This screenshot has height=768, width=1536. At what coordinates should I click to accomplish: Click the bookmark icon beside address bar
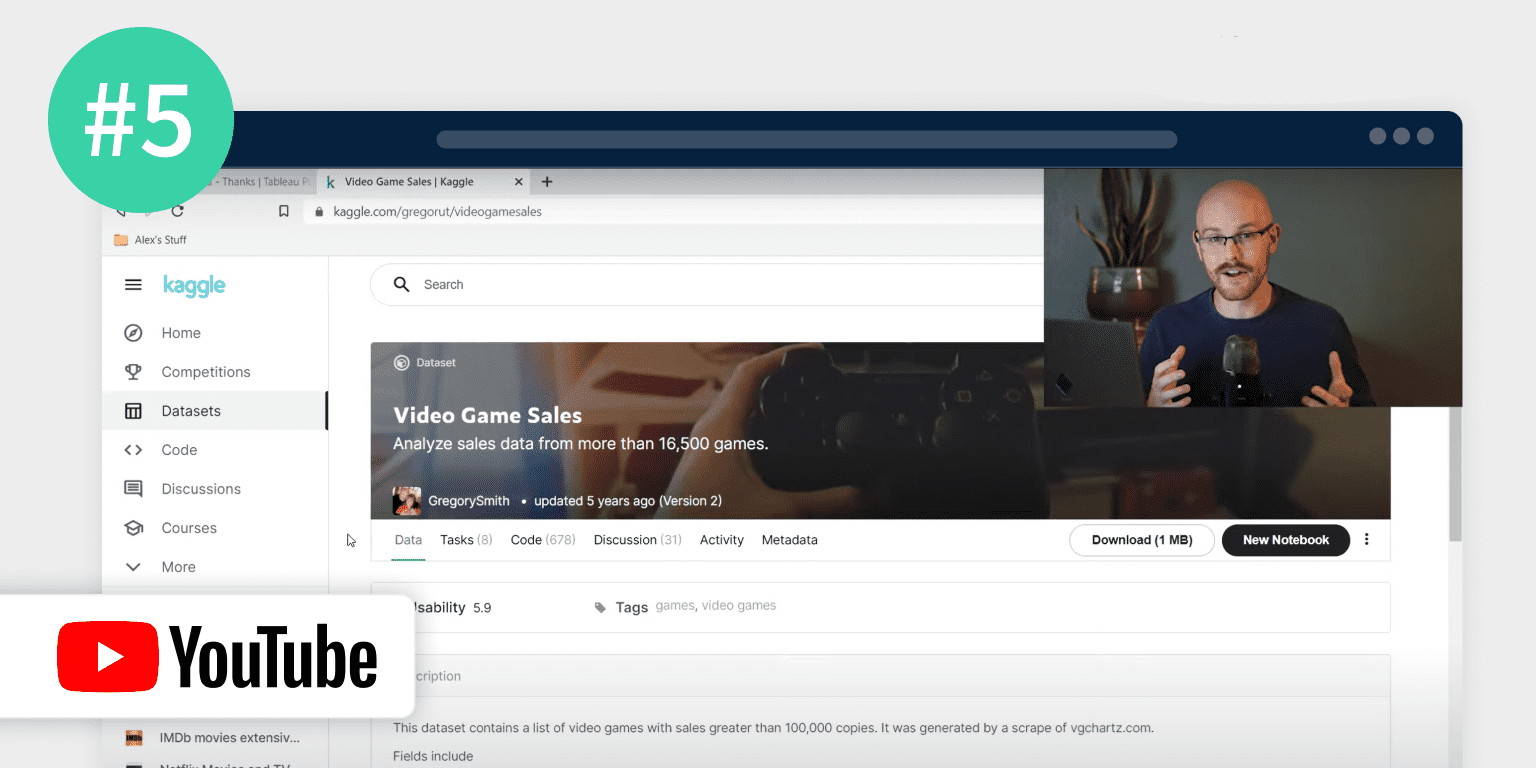pos(284,211)
